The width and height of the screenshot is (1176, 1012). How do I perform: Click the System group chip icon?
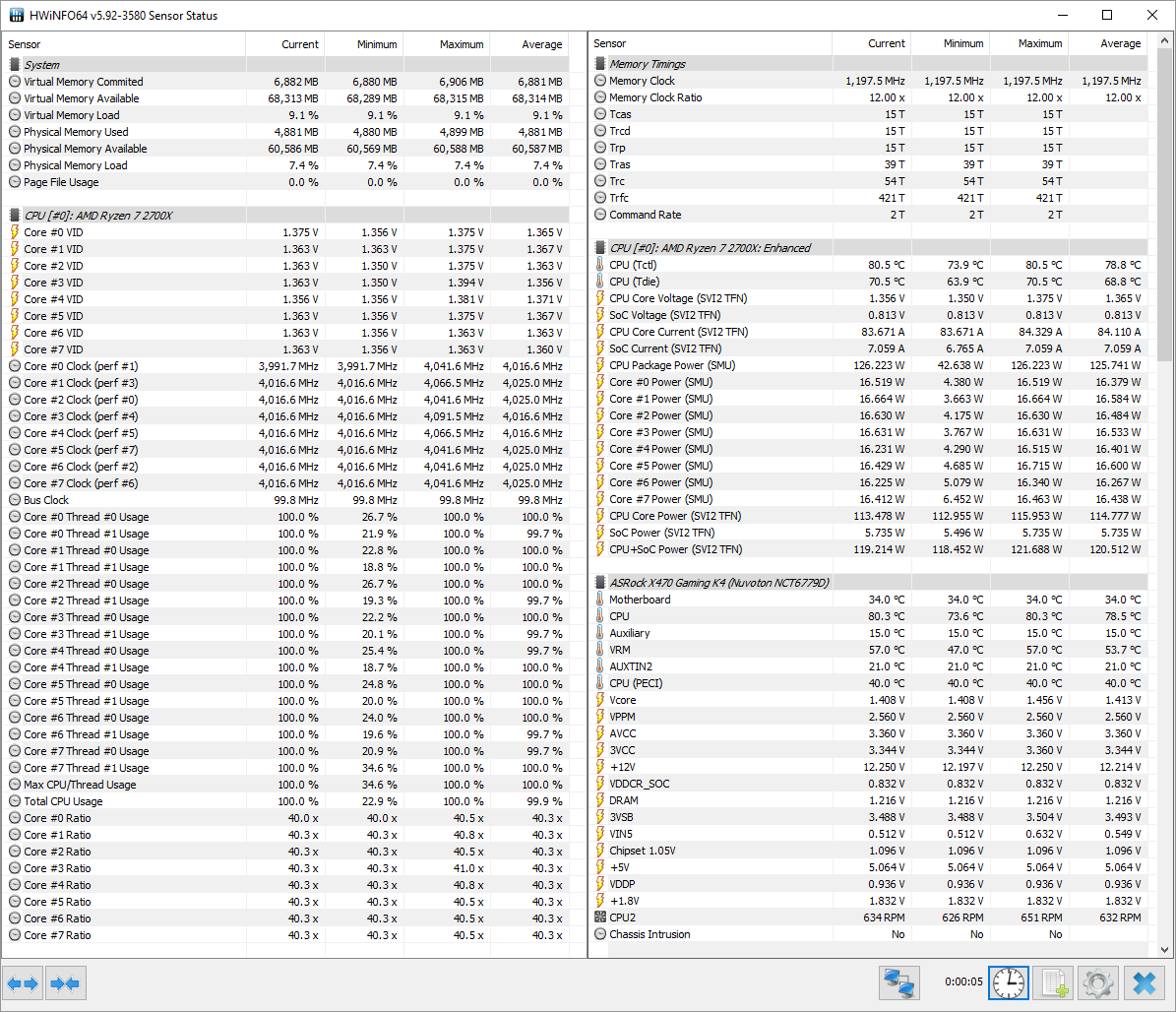[x=14, y=65]
